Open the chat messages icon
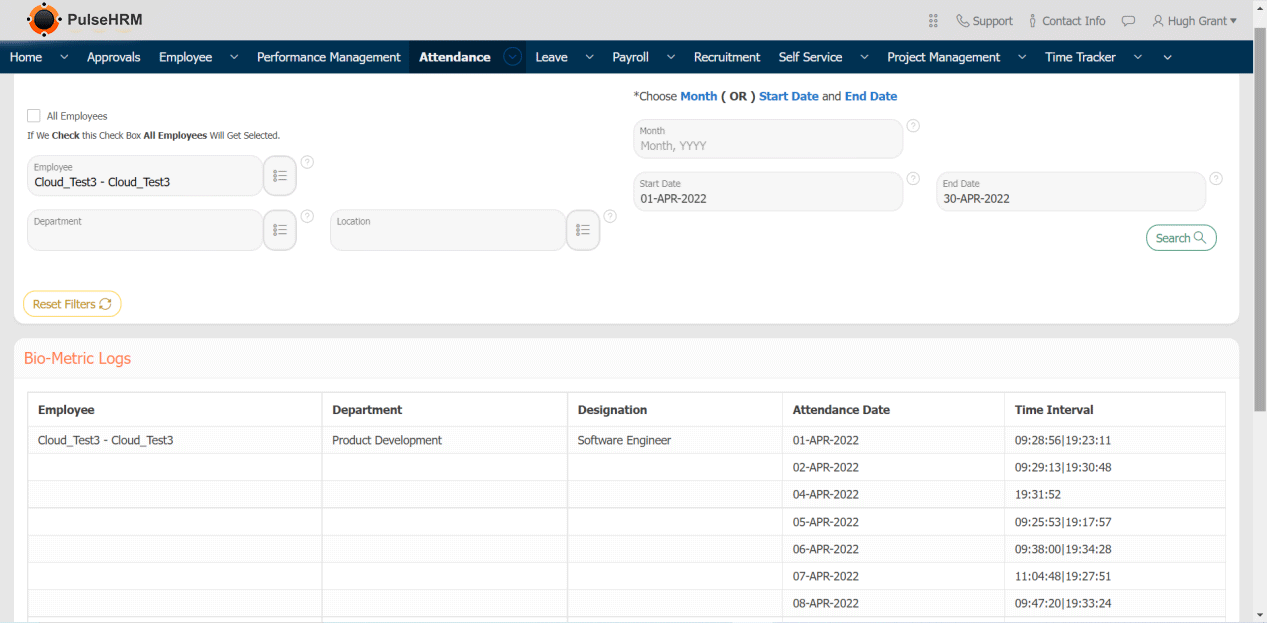The image size is (1267, 623). tap(1128, 21)
